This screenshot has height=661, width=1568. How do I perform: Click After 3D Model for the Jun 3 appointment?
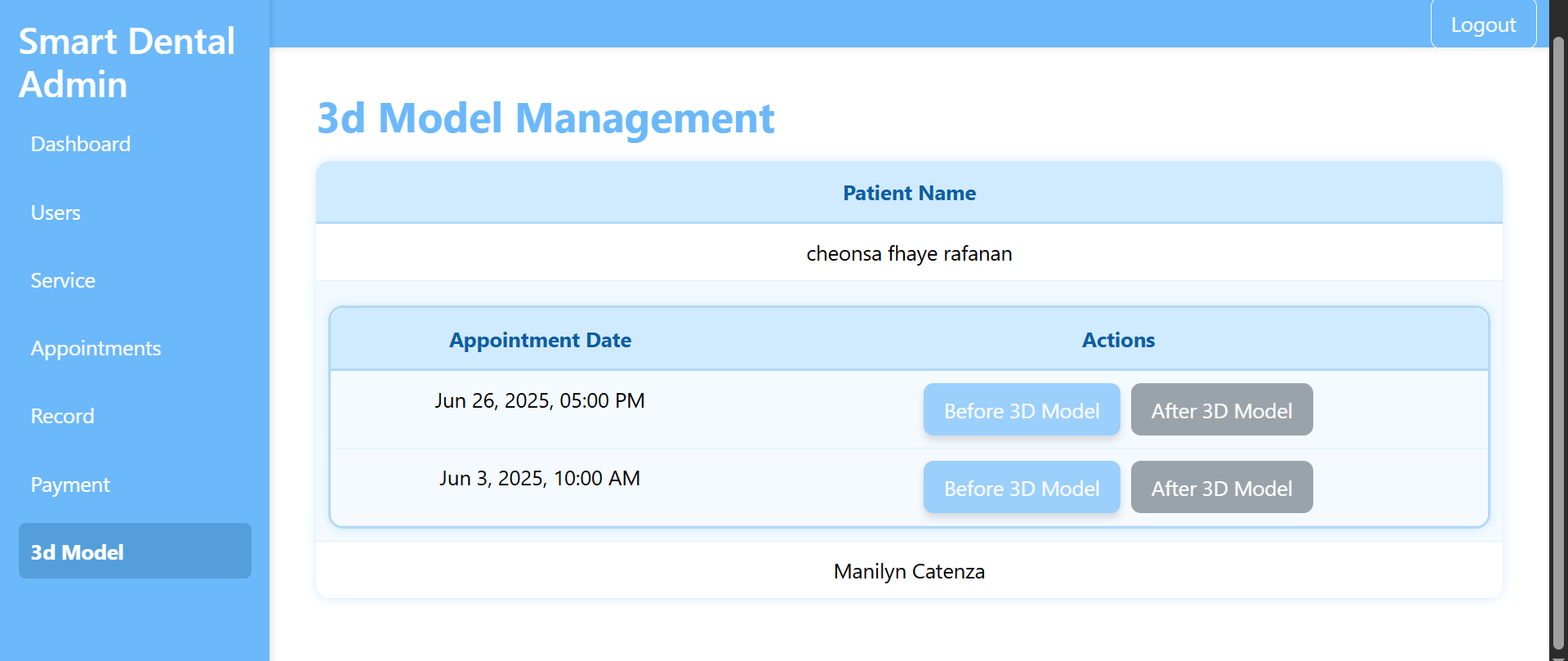pos(1221,487)
